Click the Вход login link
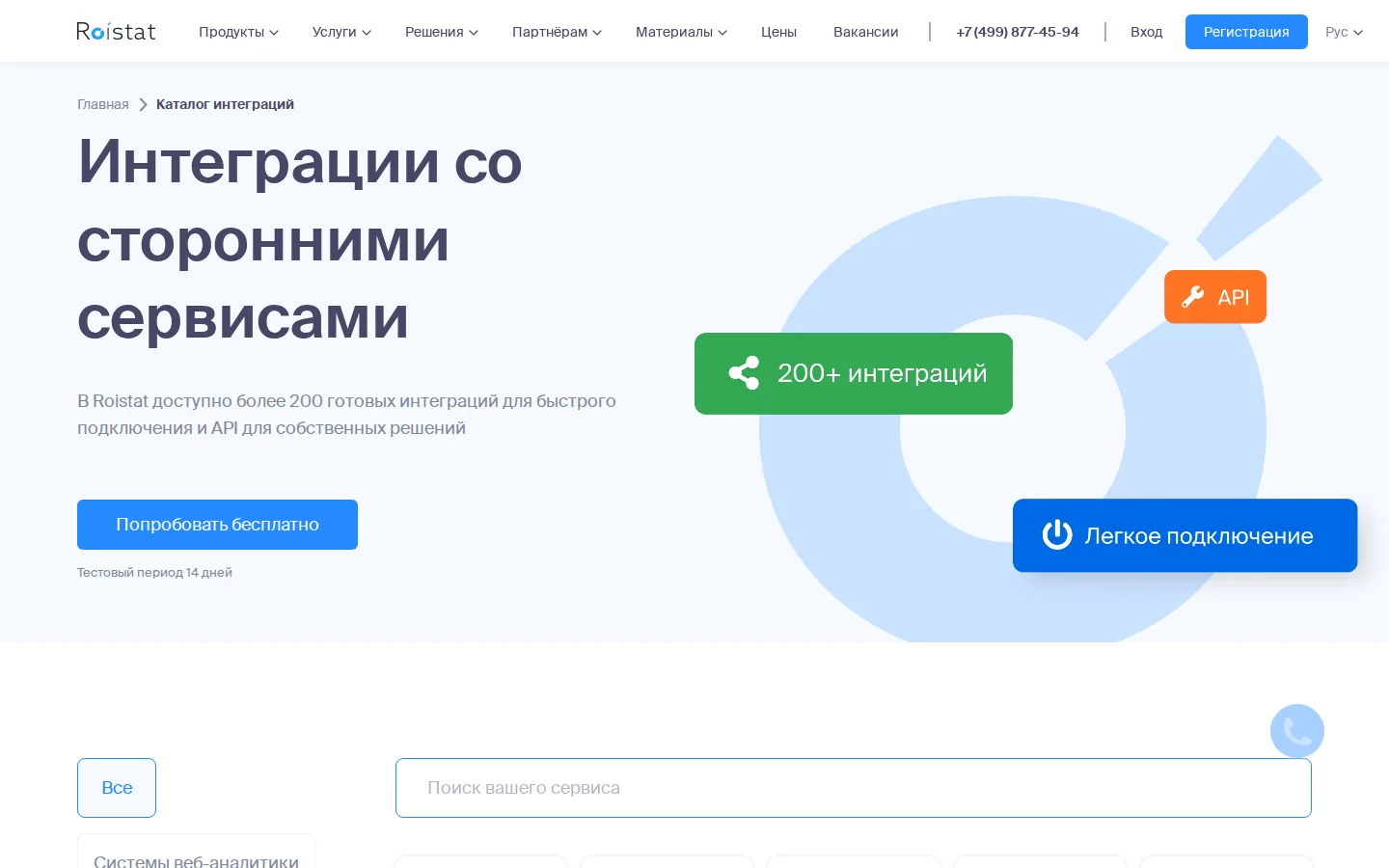1389x868 pixels. (1146, 32)
